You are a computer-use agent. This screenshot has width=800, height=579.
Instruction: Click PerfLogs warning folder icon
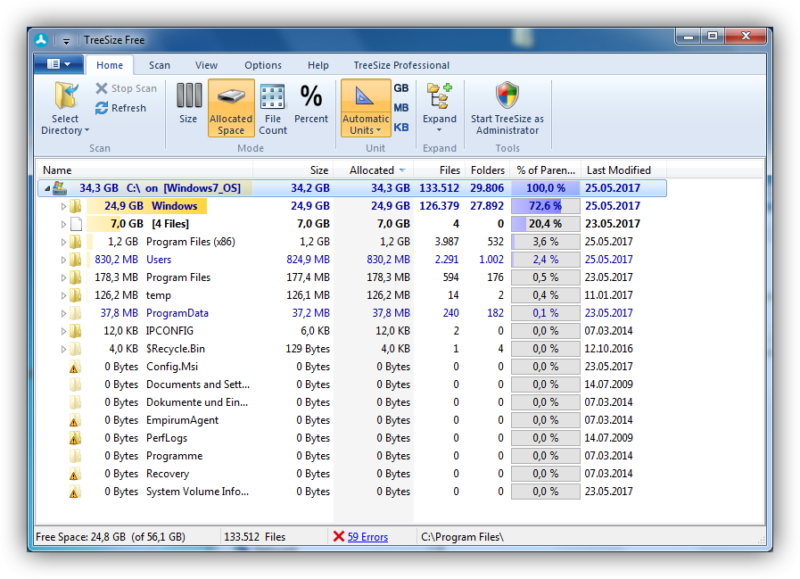[75, 438]
